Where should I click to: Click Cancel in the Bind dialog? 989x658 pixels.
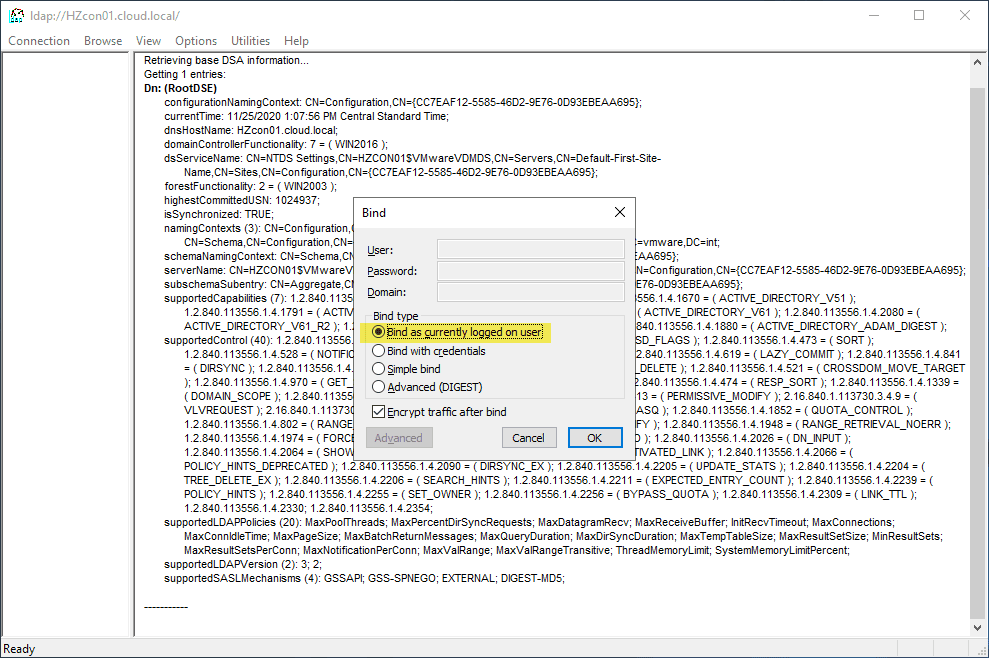point(529,438)
